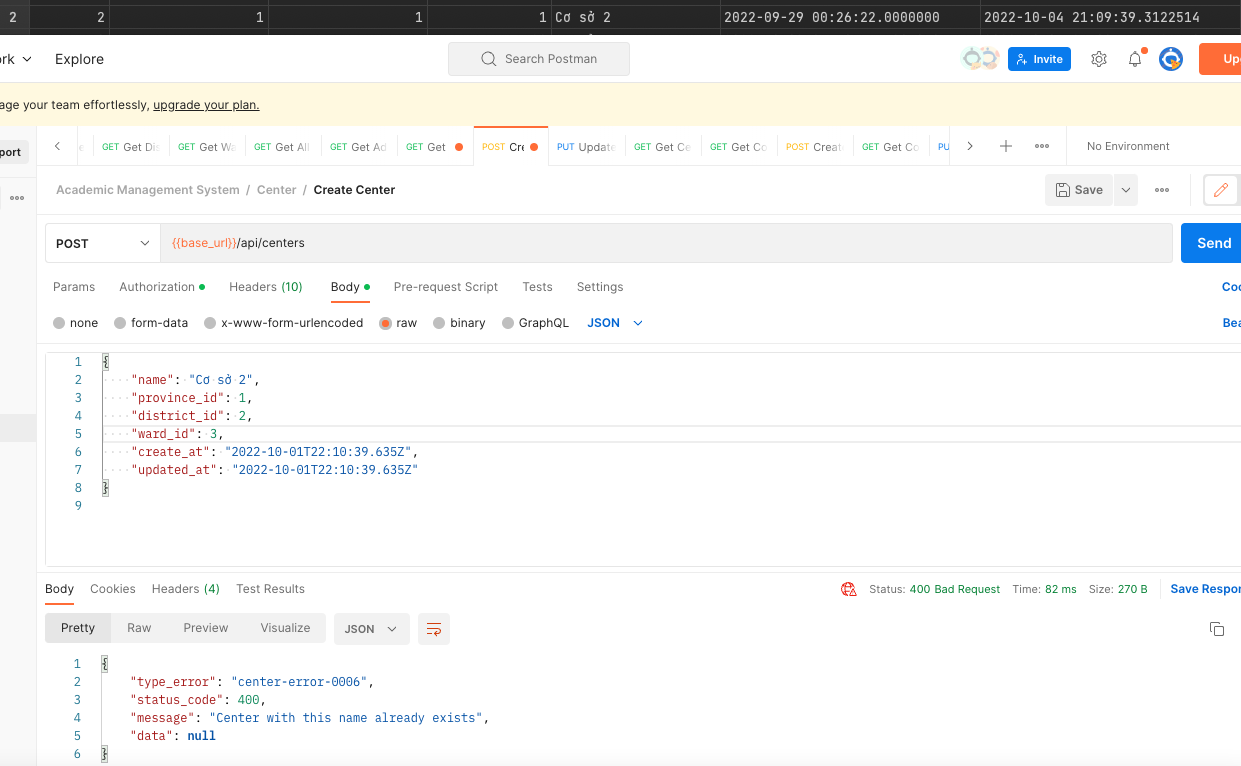
Task: Switch to the Headers (10) tab
Action: pyautogui.click(x=266, y=287)
